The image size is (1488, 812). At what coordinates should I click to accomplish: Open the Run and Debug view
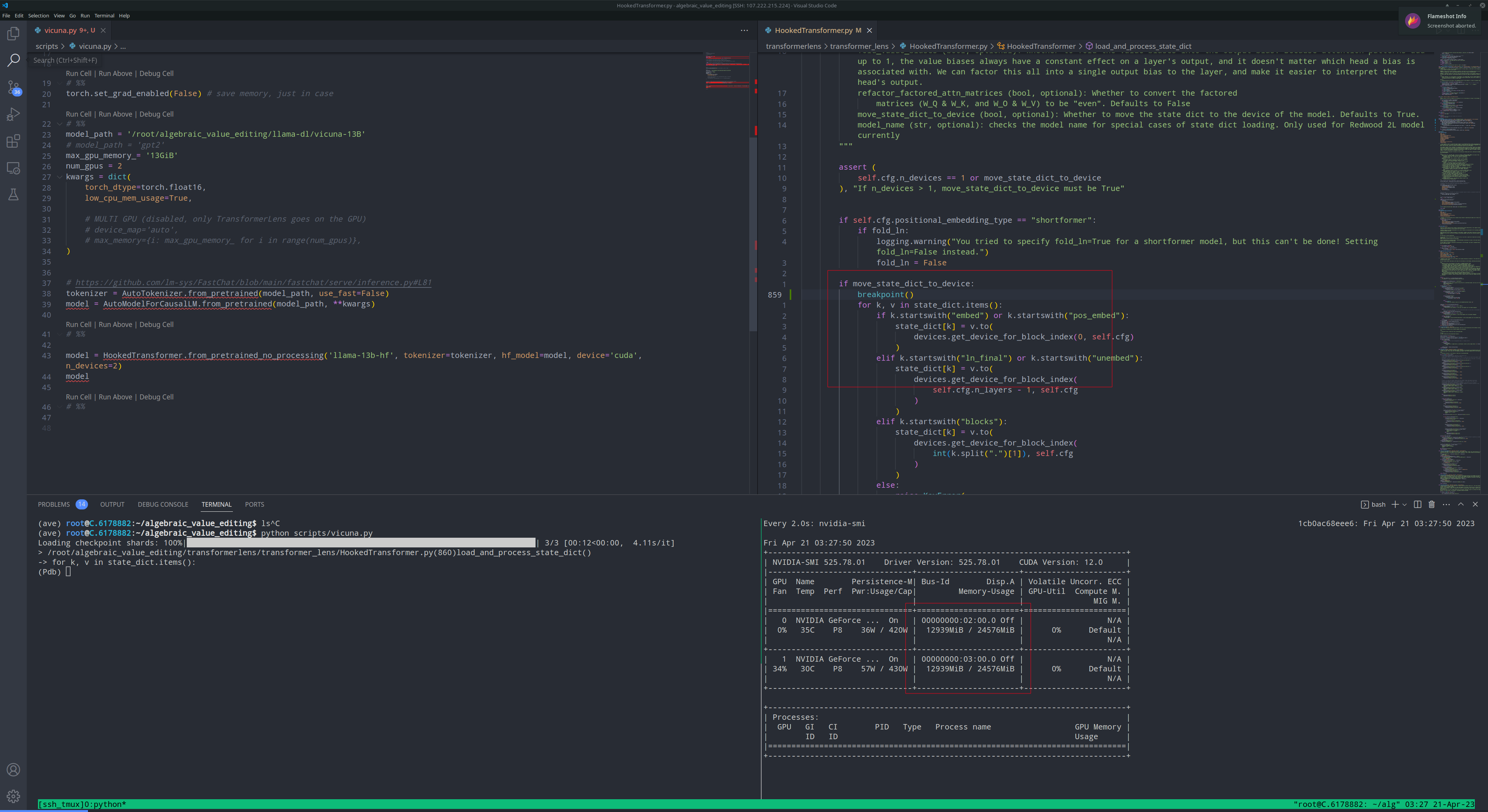click(x=13, y=114)
